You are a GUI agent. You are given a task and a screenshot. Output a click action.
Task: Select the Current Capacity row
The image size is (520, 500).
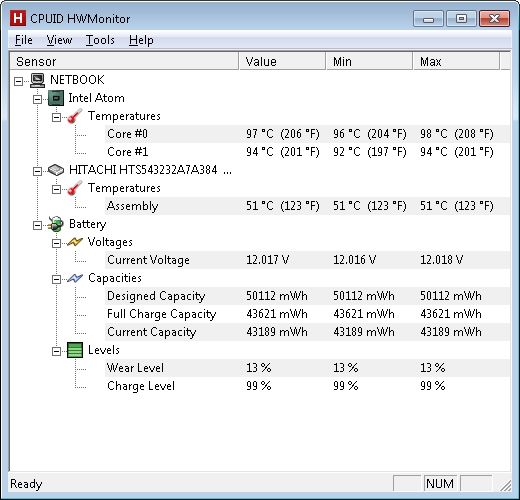pos(307,332)
